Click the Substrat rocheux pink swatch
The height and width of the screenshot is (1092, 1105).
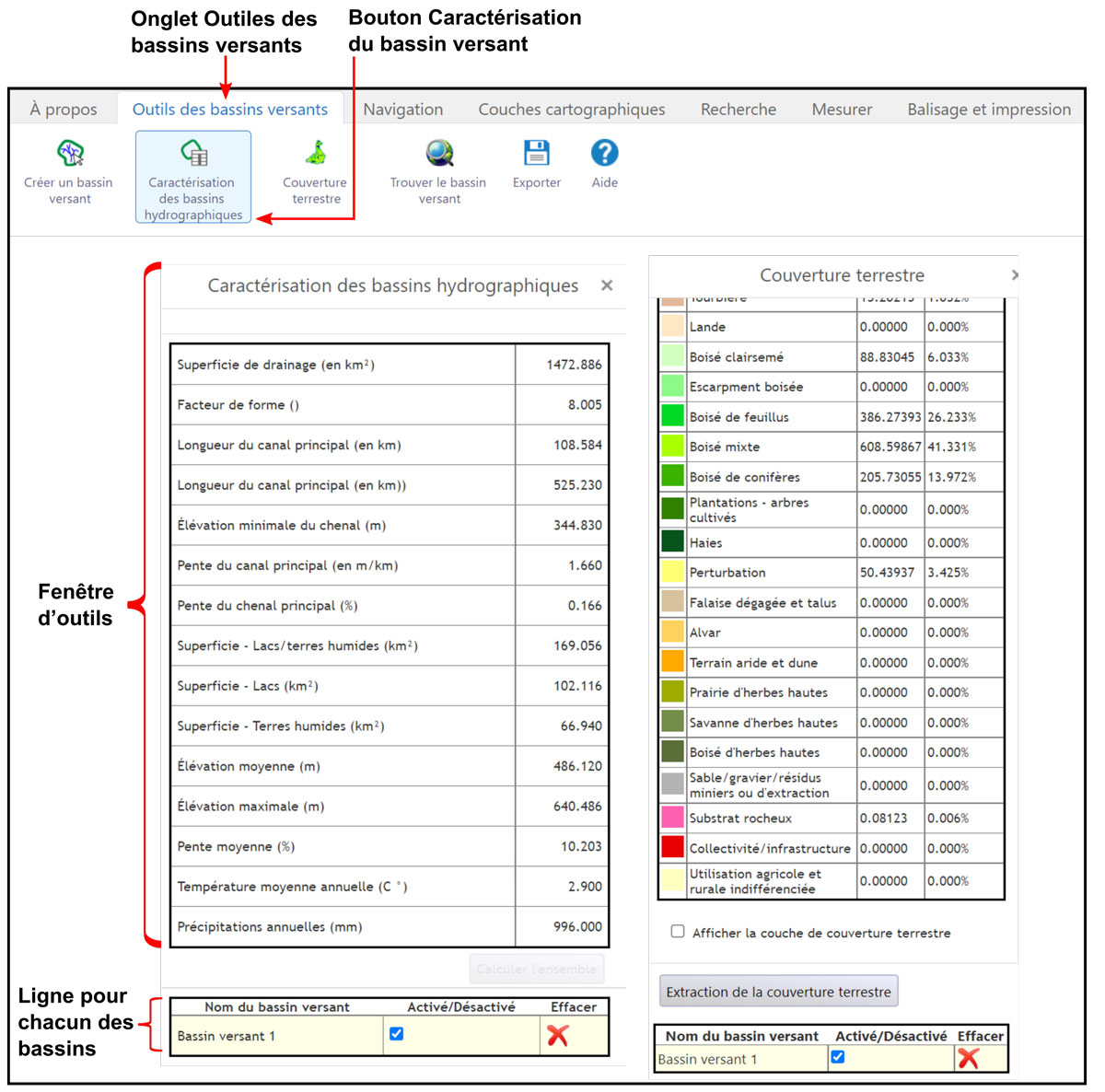pyautogui.click(x=673, y=818)
